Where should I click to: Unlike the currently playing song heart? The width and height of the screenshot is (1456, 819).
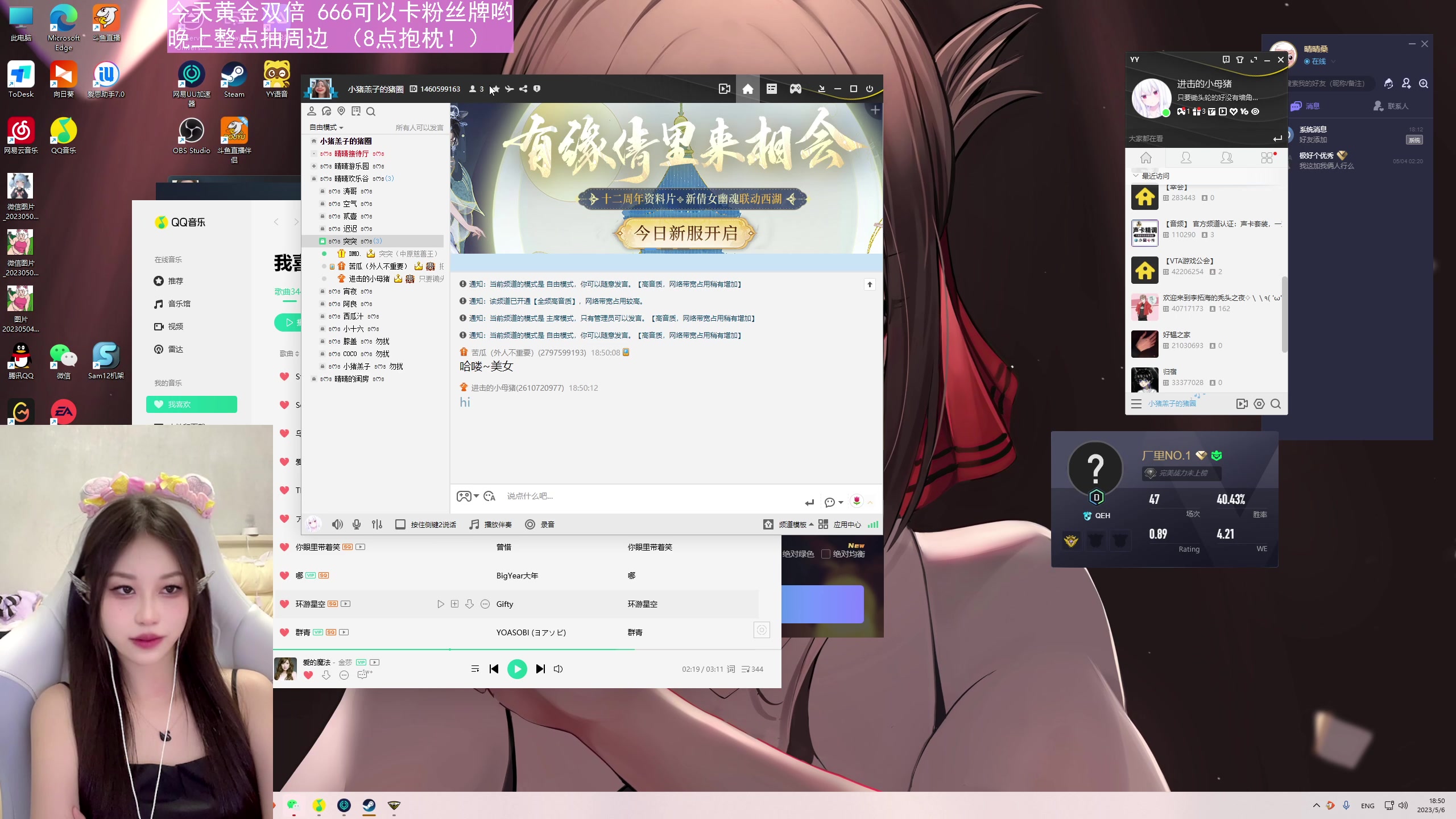pos(308,675)
